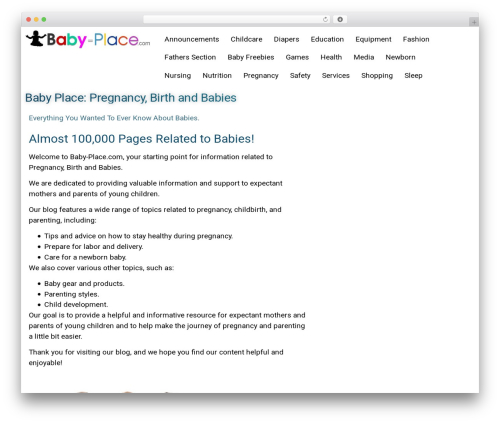Screen dimensions: 500x423
Task: Open the Fathers Section link
Action: pos(190,57)
